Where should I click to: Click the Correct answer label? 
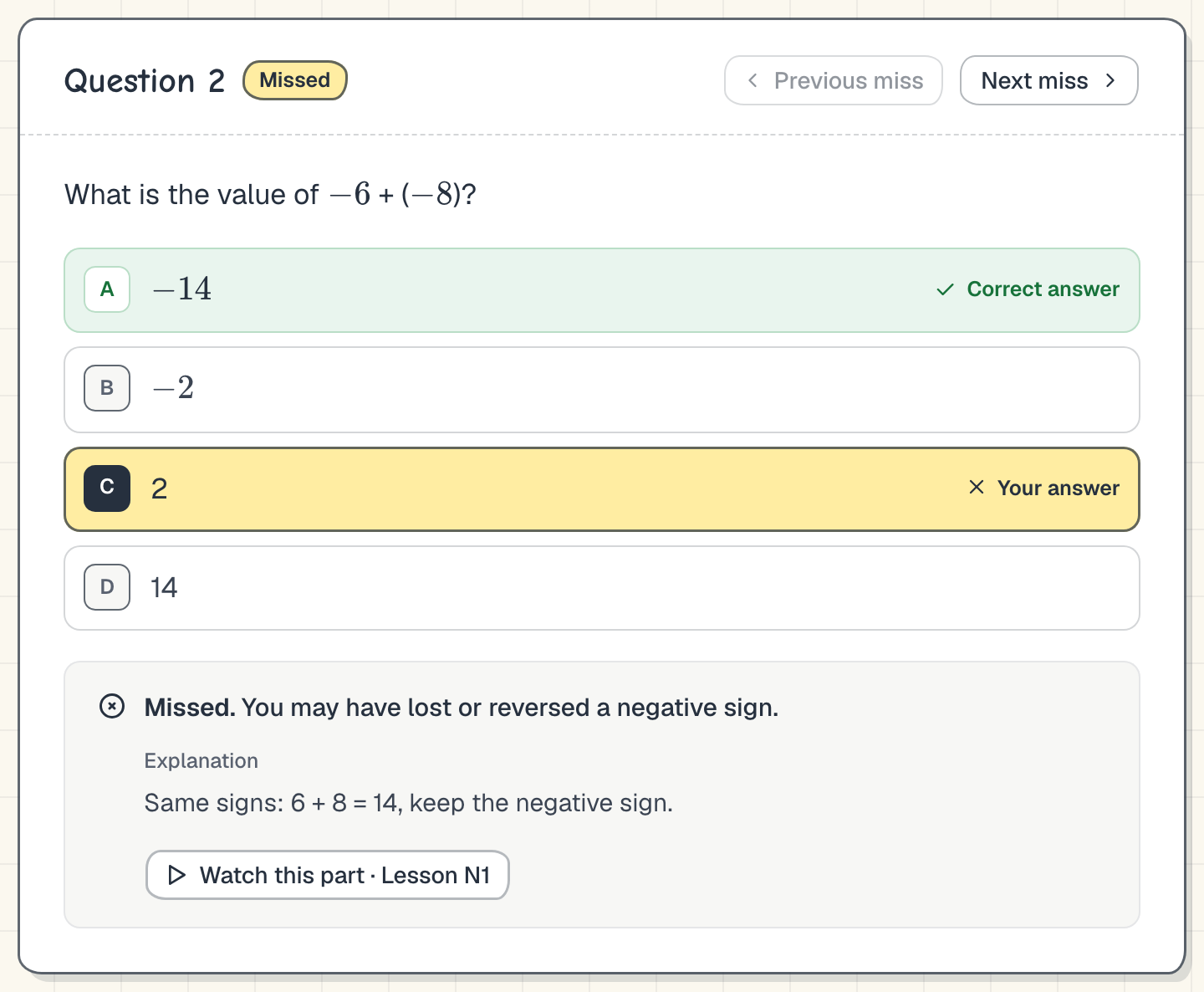[x=1043, y=289]
